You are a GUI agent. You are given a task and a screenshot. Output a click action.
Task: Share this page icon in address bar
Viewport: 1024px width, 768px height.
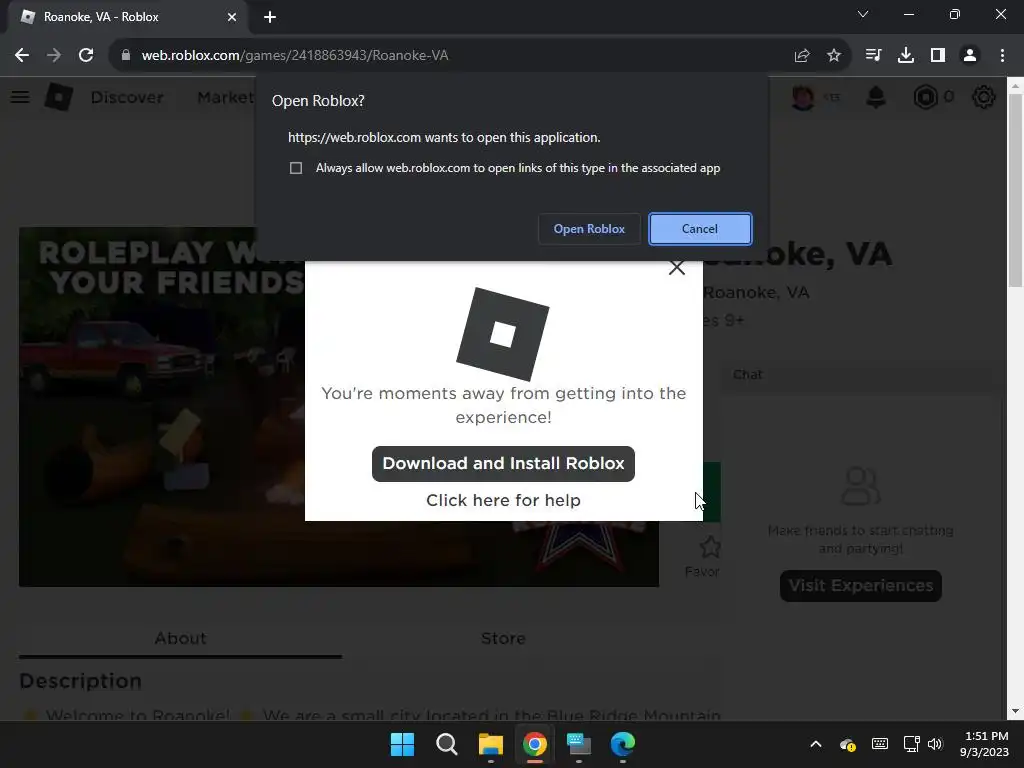(802, 56)
